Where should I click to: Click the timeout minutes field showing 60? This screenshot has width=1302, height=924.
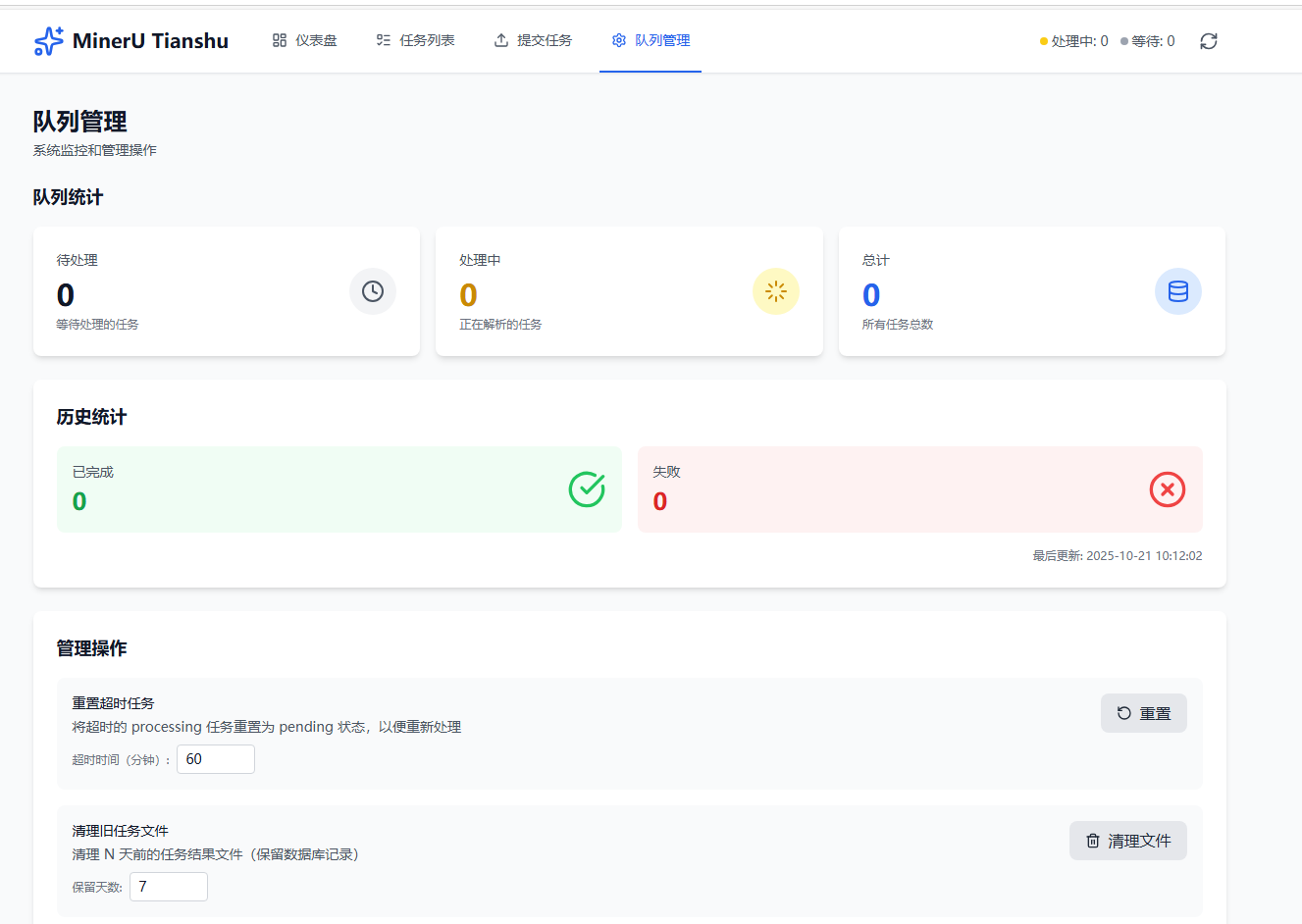point(215,758)
